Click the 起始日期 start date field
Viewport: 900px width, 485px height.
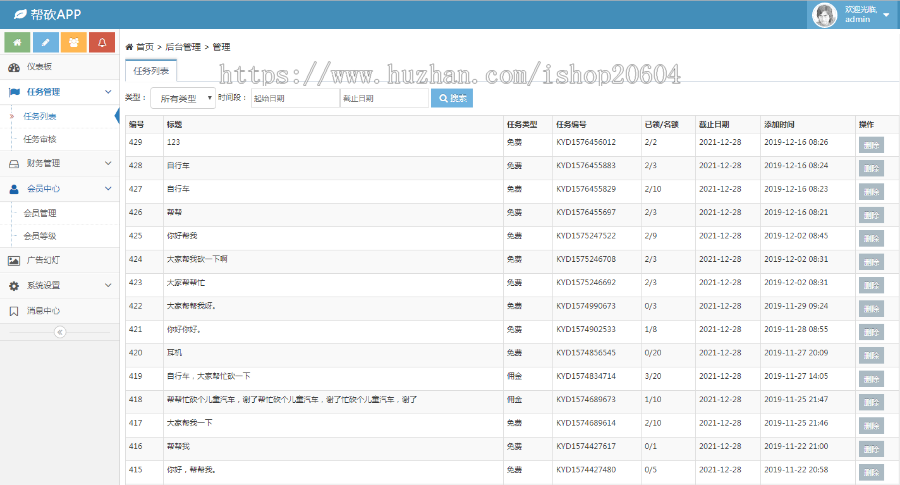(294, 98)
